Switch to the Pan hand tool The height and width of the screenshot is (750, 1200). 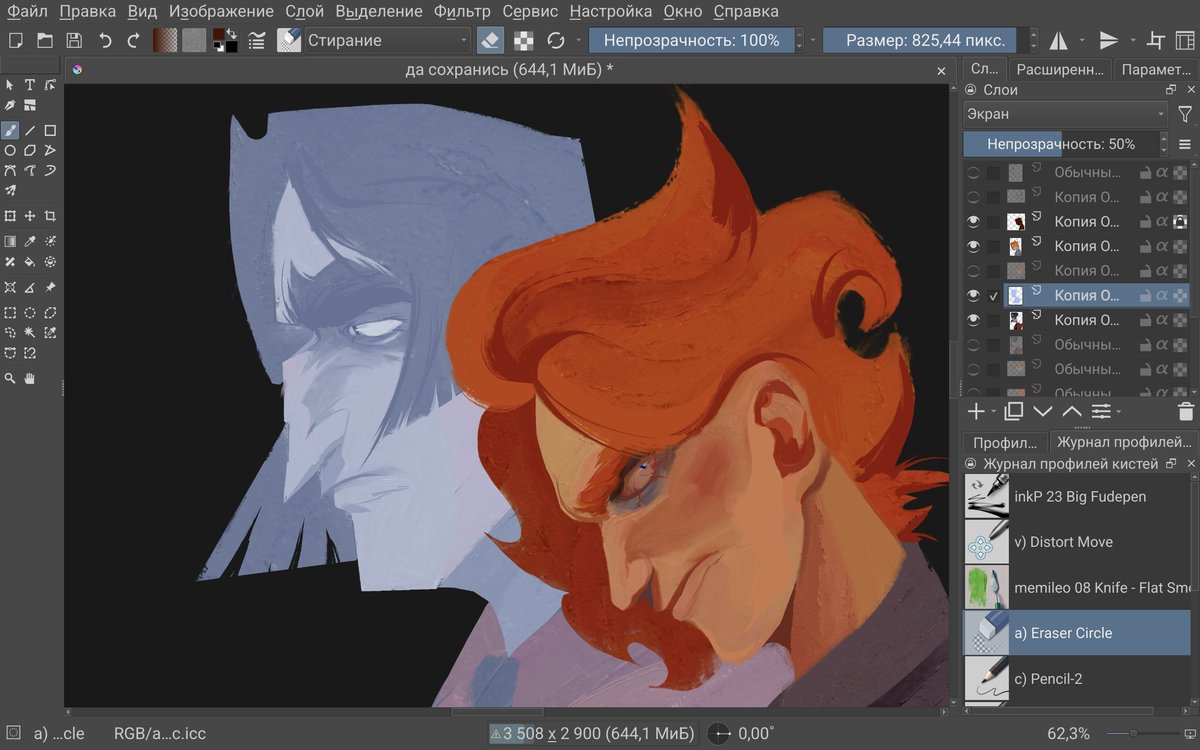30,378
